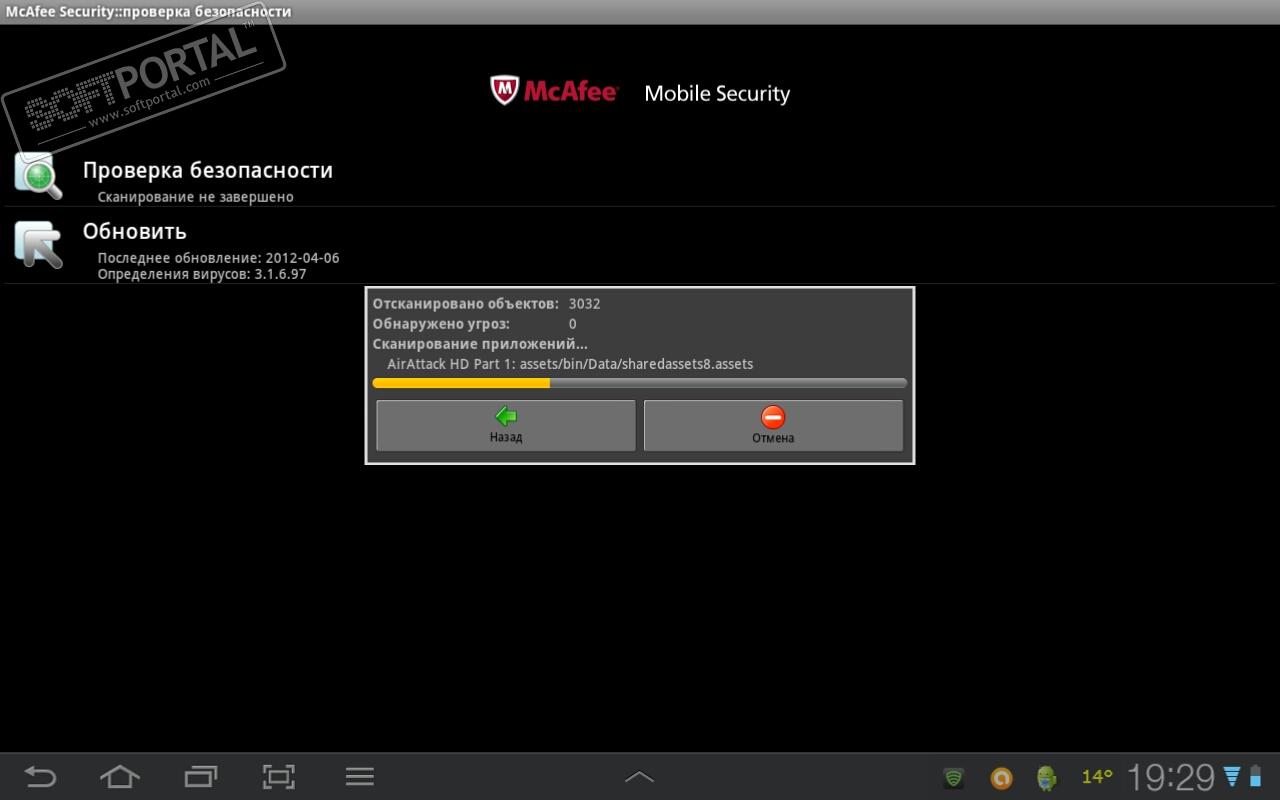Click the Отмена cancel button
Image resolution: width=1280 pixels, height=800 pixels.
point(773,425)
